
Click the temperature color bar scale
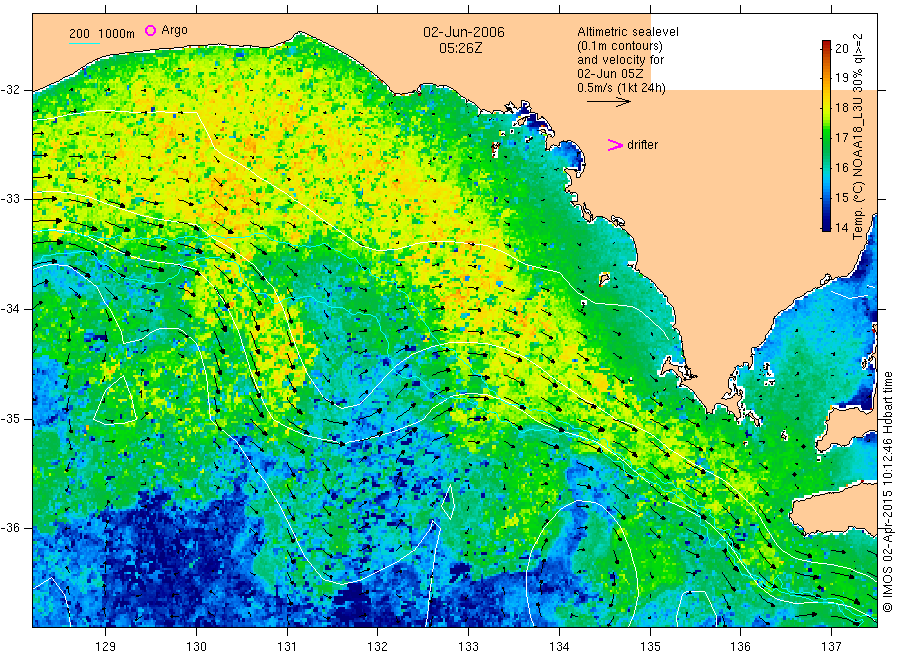(826, 136)
